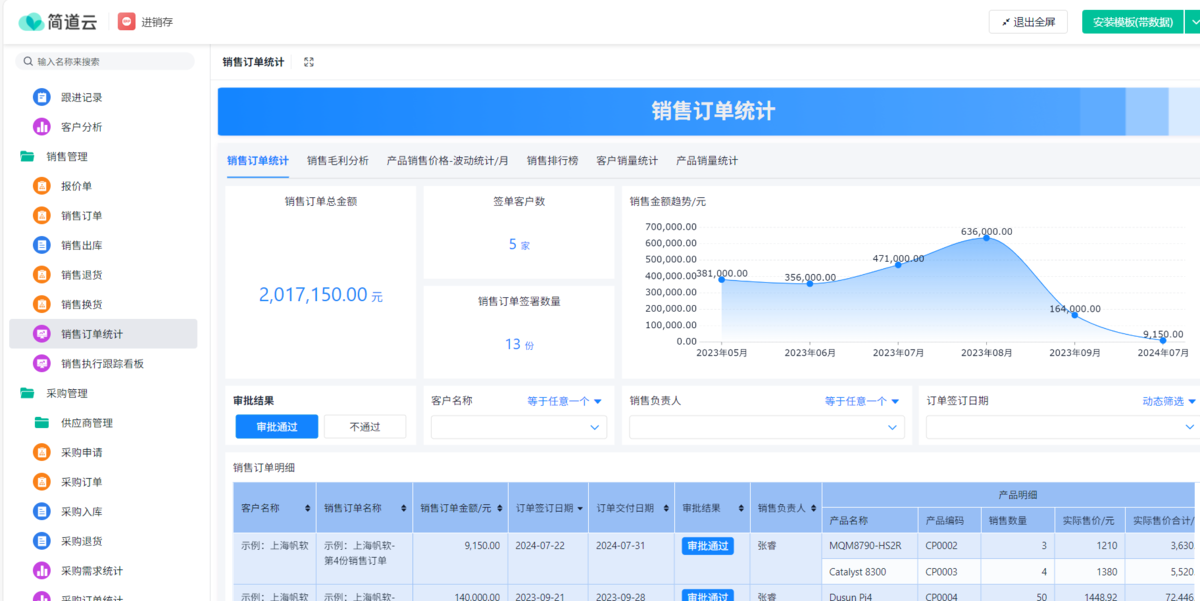
Task: Sort table by 销售订单金额/元 column
Action: [x=501, y=508]
